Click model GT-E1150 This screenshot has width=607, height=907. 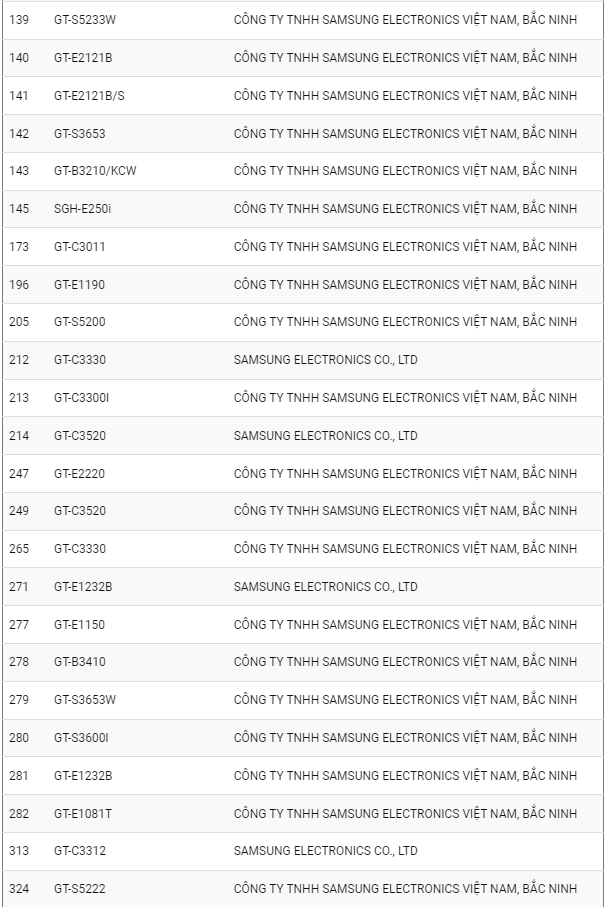point(79,625)
